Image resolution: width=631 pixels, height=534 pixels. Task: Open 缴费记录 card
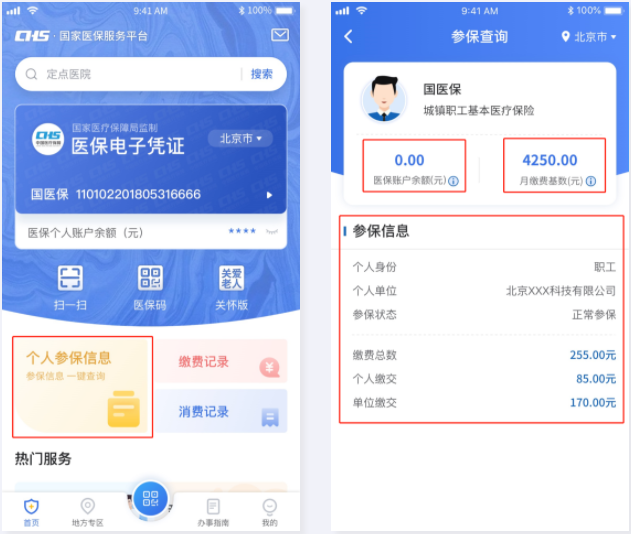221,361
